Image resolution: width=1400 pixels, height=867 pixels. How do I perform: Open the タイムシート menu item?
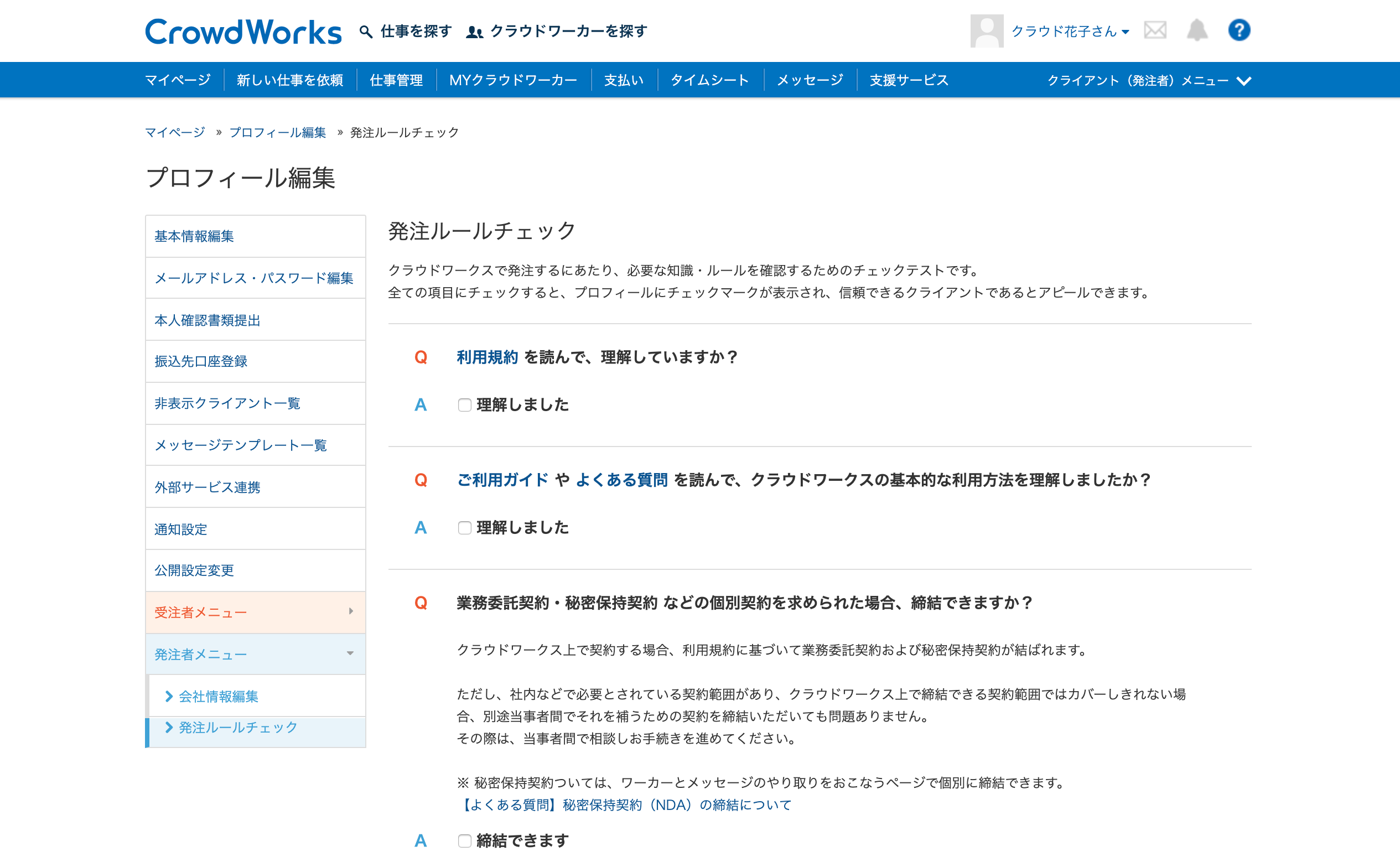click(x=711, y=80)
